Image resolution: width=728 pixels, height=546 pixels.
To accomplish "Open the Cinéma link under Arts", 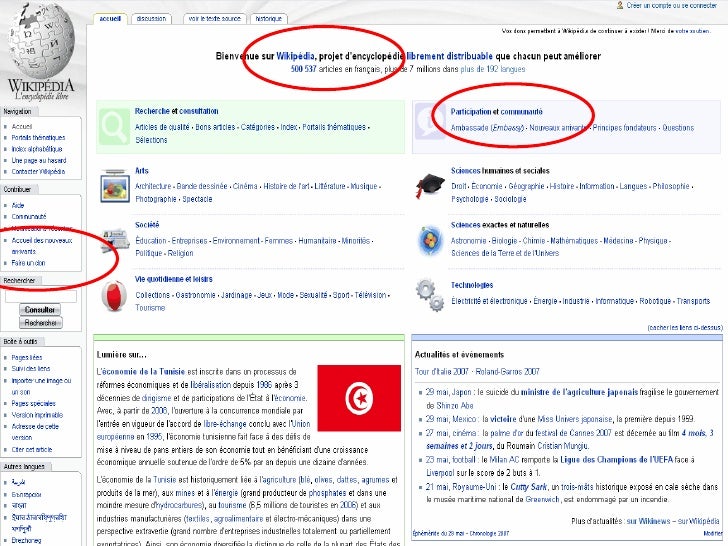I will pos(245,186).
